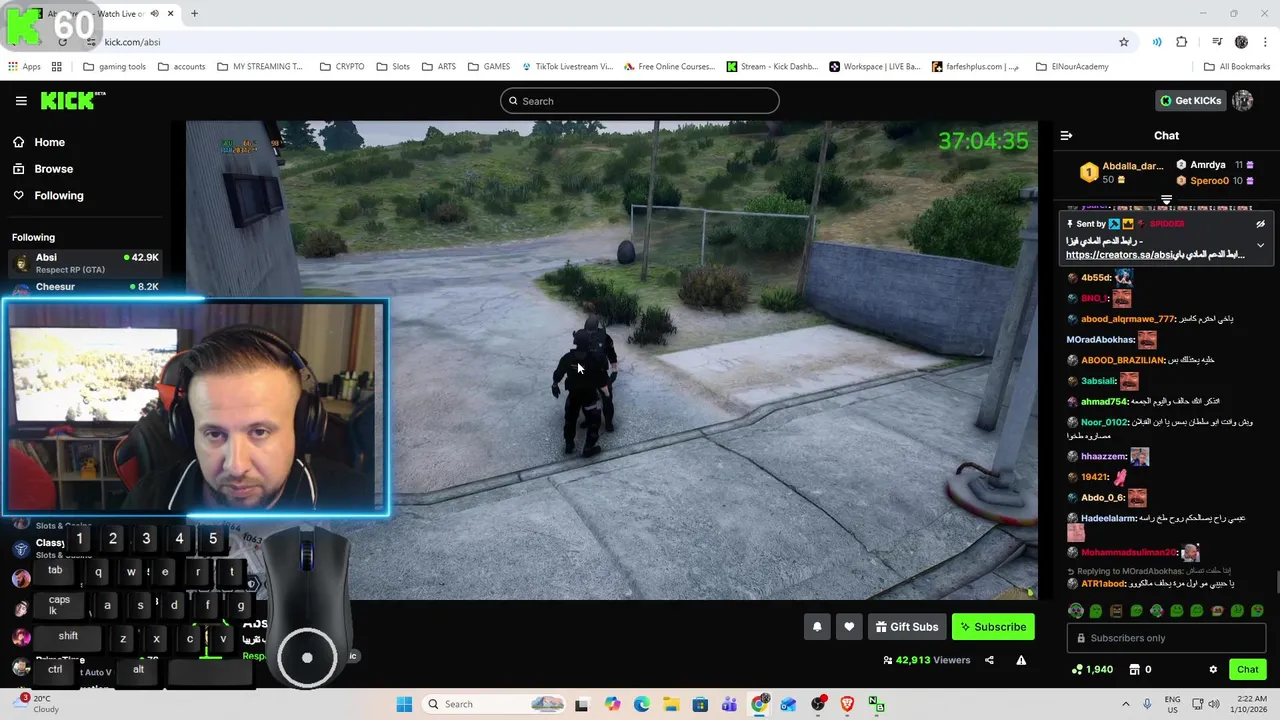Open browser extensions puzzle icon
This screenshot has height=720, width=1280.
1182,42
